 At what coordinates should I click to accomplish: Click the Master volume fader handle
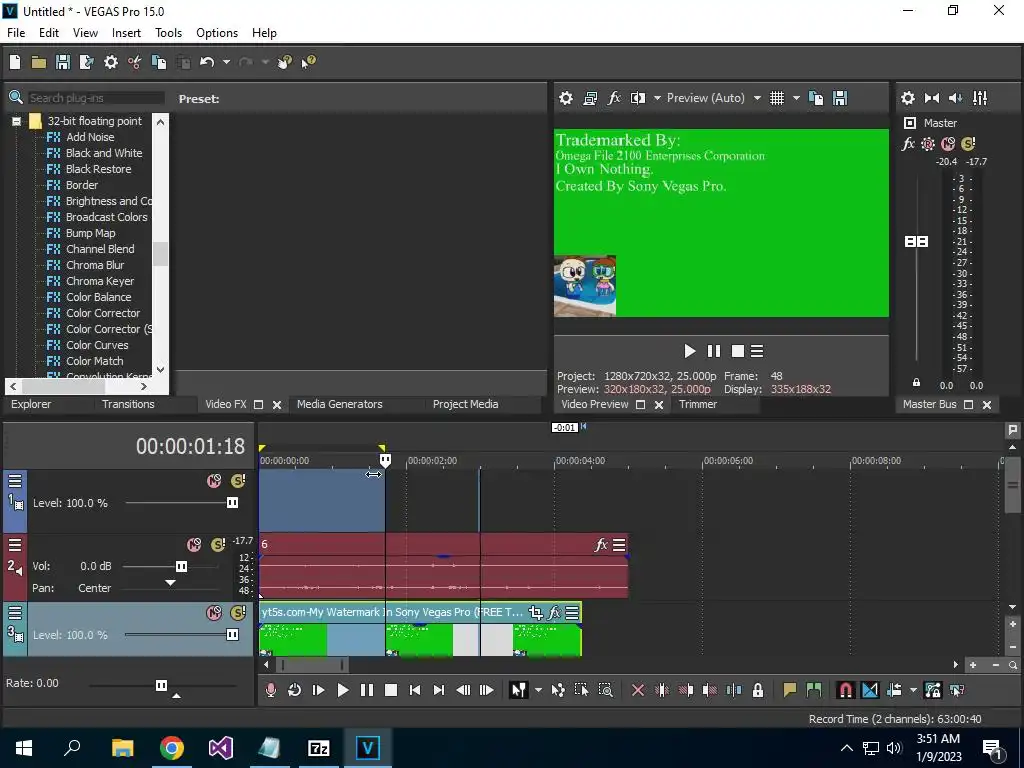(916, 242)
